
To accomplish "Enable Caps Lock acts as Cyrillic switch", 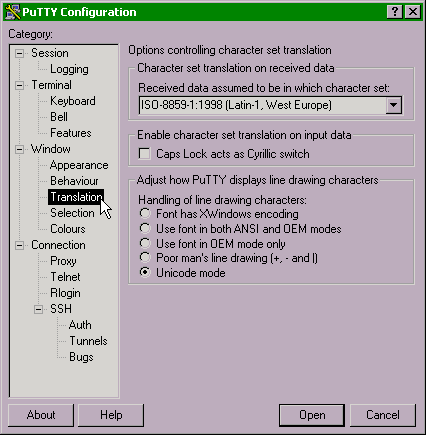I will pos(145,154).
